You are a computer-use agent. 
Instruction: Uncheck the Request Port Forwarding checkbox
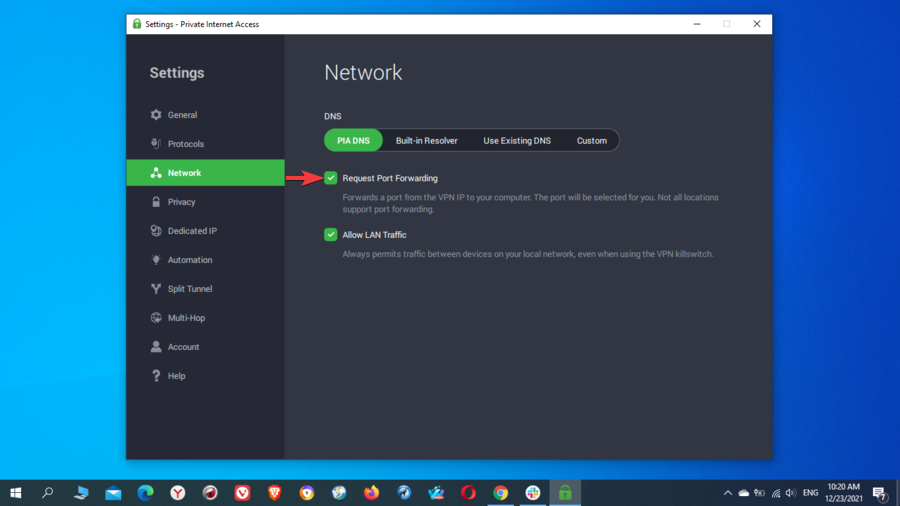pos(331,178)
